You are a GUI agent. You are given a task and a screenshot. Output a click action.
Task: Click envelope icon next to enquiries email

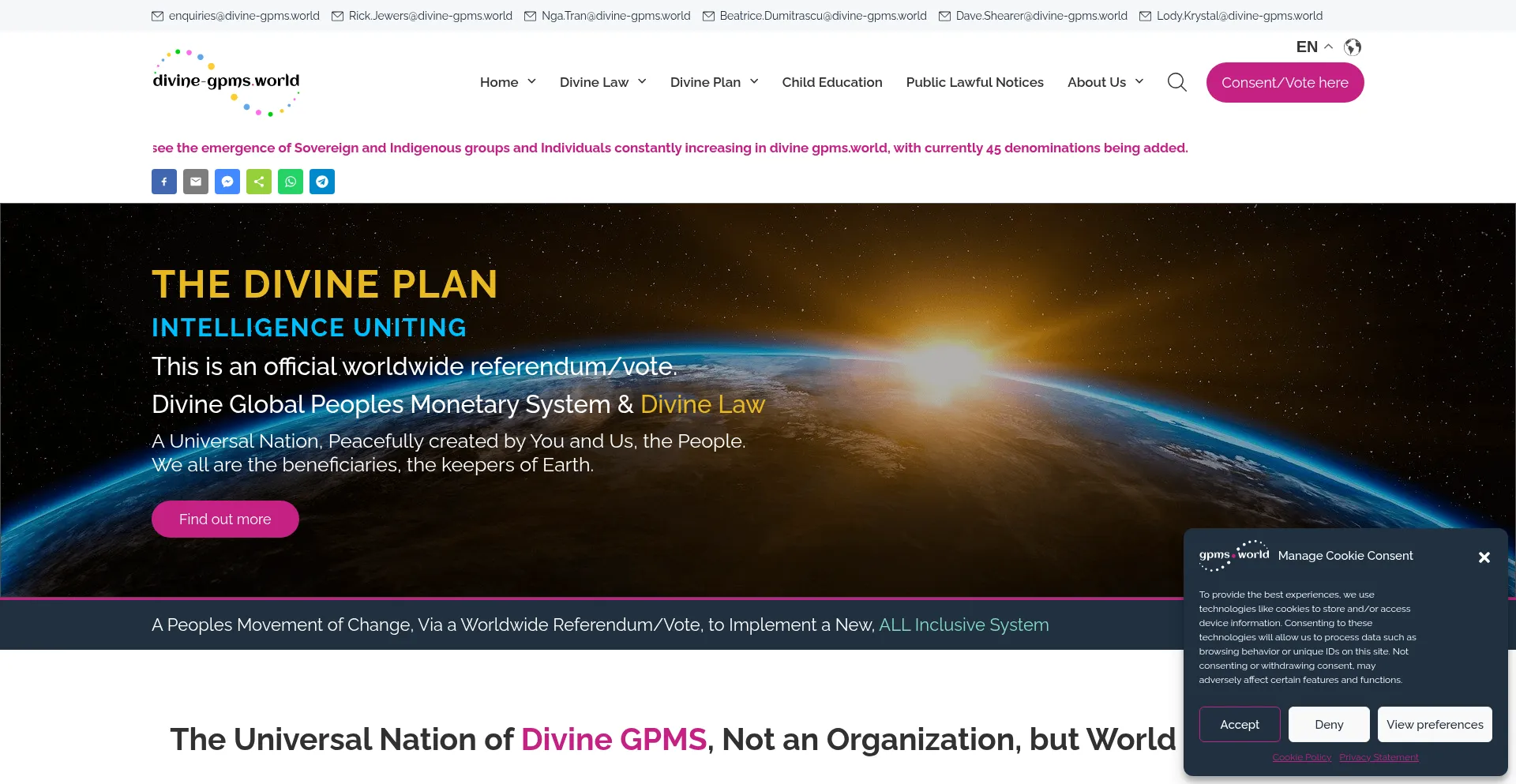click(158, 16)
